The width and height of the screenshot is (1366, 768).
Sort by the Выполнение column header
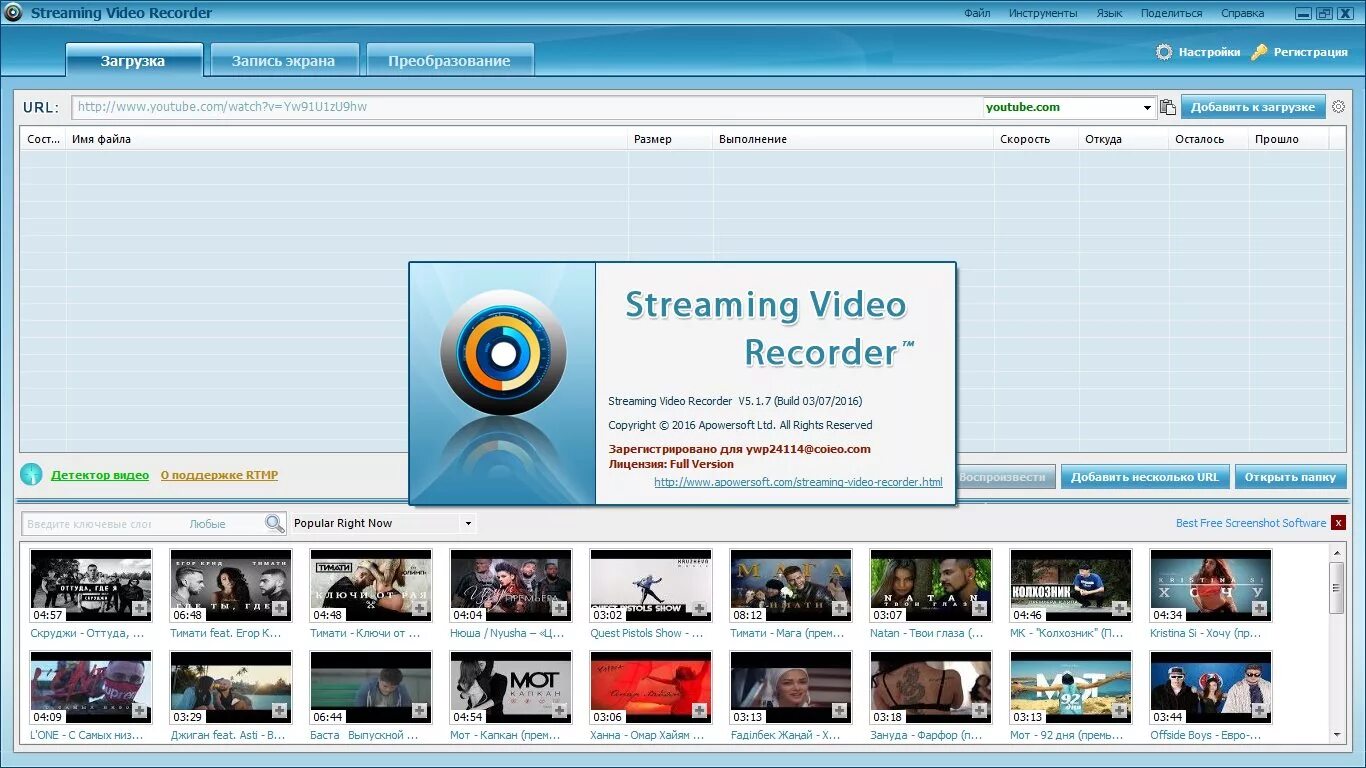[853, 139]
